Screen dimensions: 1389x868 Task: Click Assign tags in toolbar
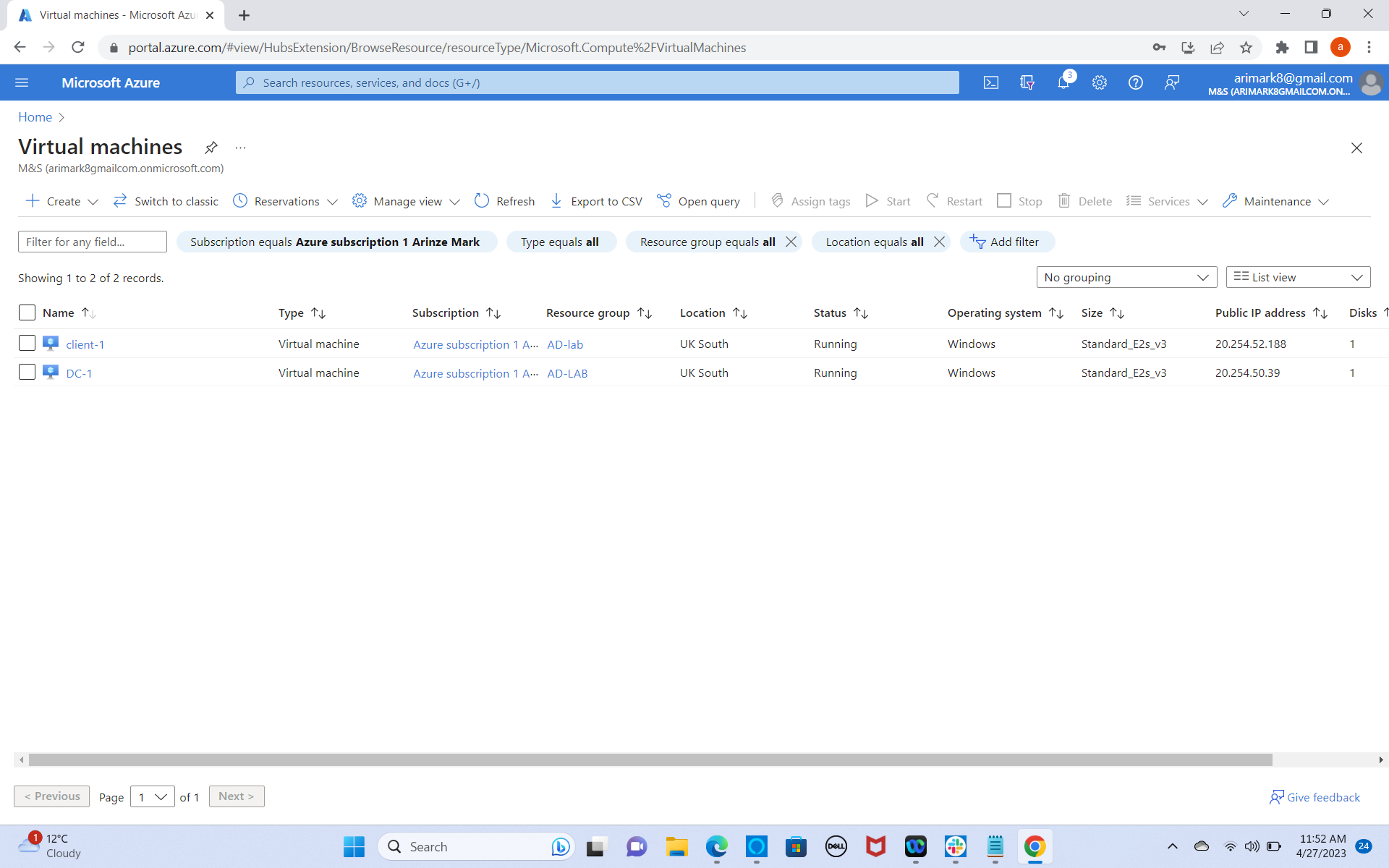pyautogui.click(x=810, y=201)
